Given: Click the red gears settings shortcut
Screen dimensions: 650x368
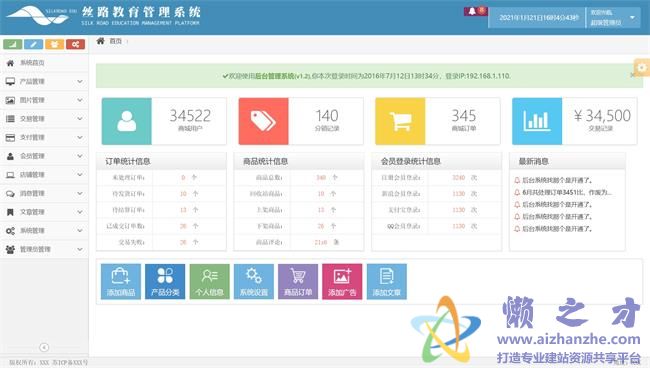Looking at the screenshot, I should [x=75, y=44].
